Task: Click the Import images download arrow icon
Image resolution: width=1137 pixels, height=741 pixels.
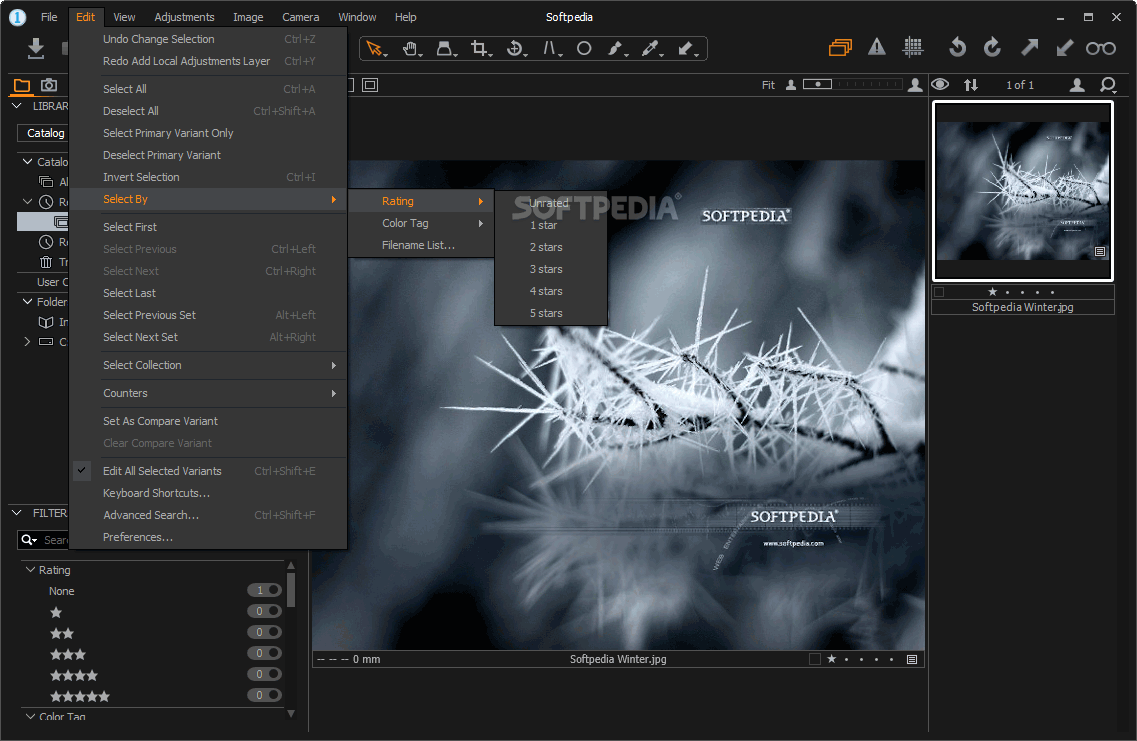Action: point(36,49)
